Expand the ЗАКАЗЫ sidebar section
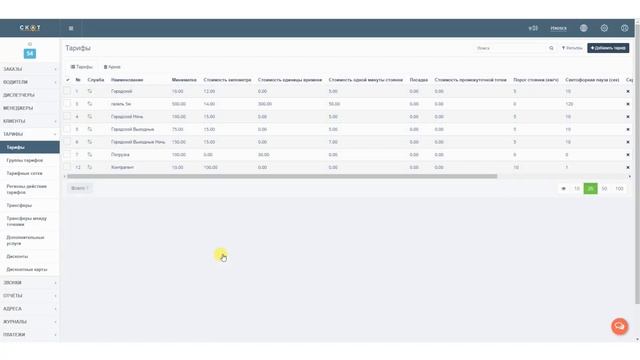 click(30, 69)
